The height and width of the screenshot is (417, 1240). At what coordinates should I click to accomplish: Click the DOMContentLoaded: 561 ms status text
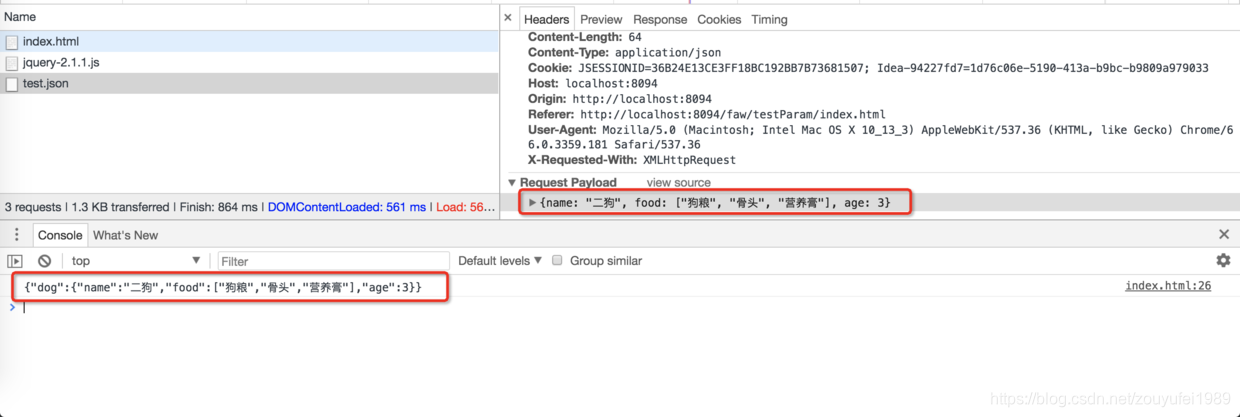(x=346, y=207)
